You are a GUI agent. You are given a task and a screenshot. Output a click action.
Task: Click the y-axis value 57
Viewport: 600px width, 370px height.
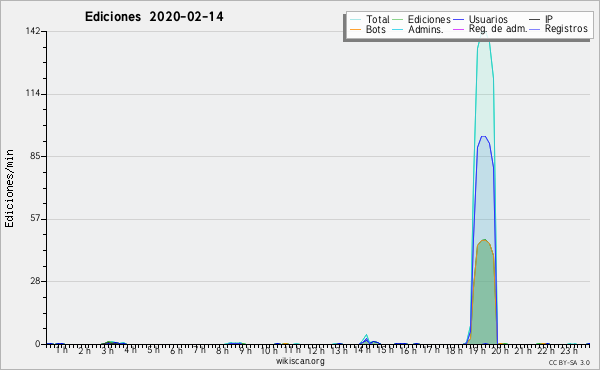click(35, 219)
